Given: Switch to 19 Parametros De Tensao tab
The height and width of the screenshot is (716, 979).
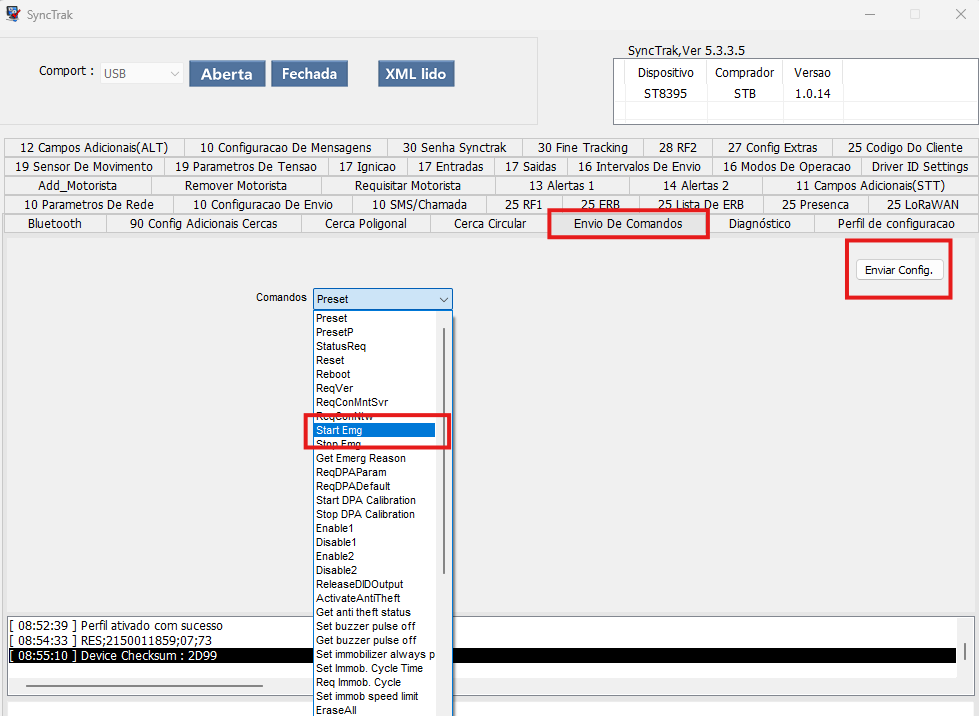Looking at the screenshot, I should (x=246, y=167).
